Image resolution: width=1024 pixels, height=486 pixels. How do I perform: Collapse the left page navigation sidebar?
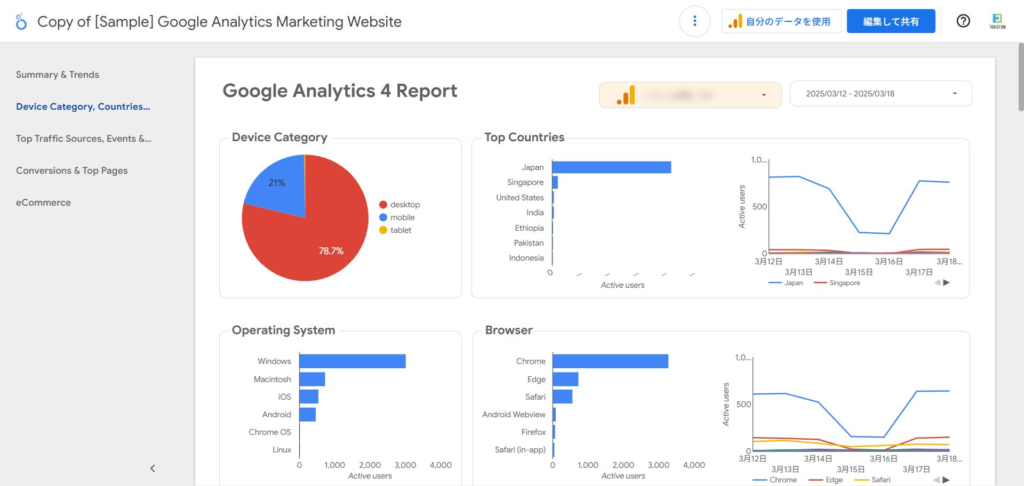tap(153, 468)
